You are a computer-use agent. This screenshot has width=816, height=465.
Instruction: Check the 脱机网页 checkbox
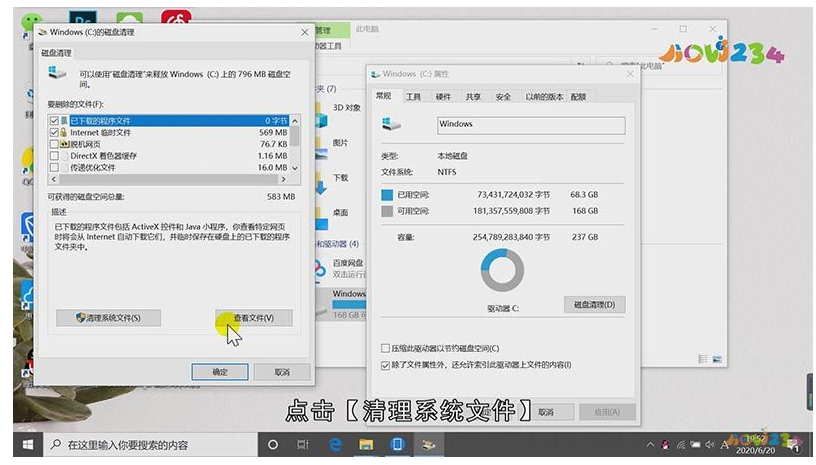tap(54, 144)
